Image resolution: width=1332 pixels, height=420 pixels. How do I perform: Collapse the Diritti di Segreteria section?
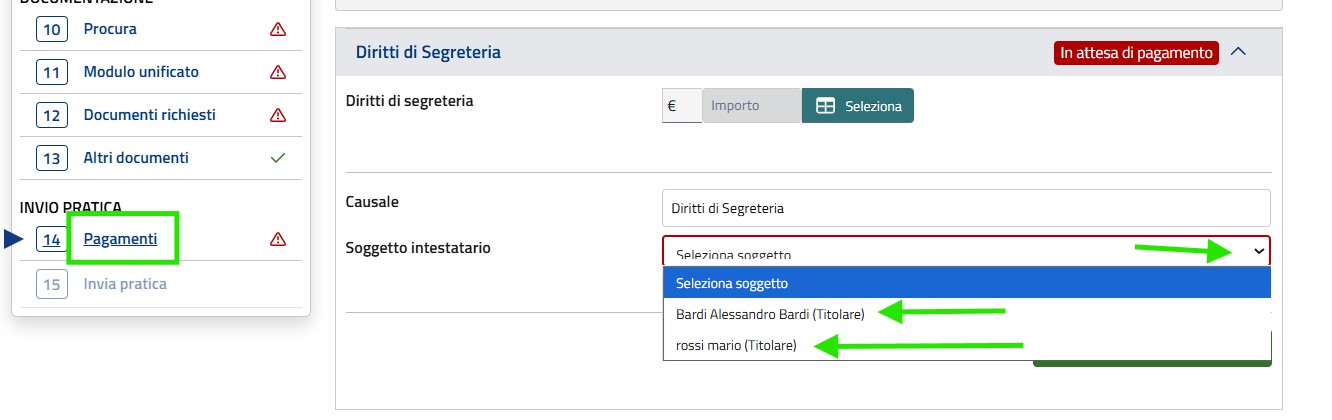click(x=1238, y=52)
